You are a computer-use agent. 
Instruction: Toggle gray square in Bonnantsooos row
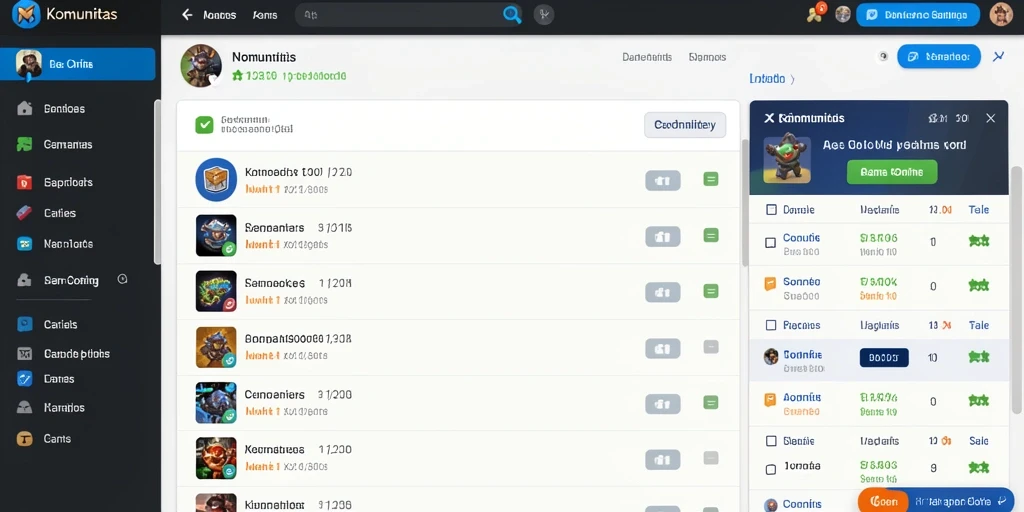pyautogui.click(x=711, y=347)
